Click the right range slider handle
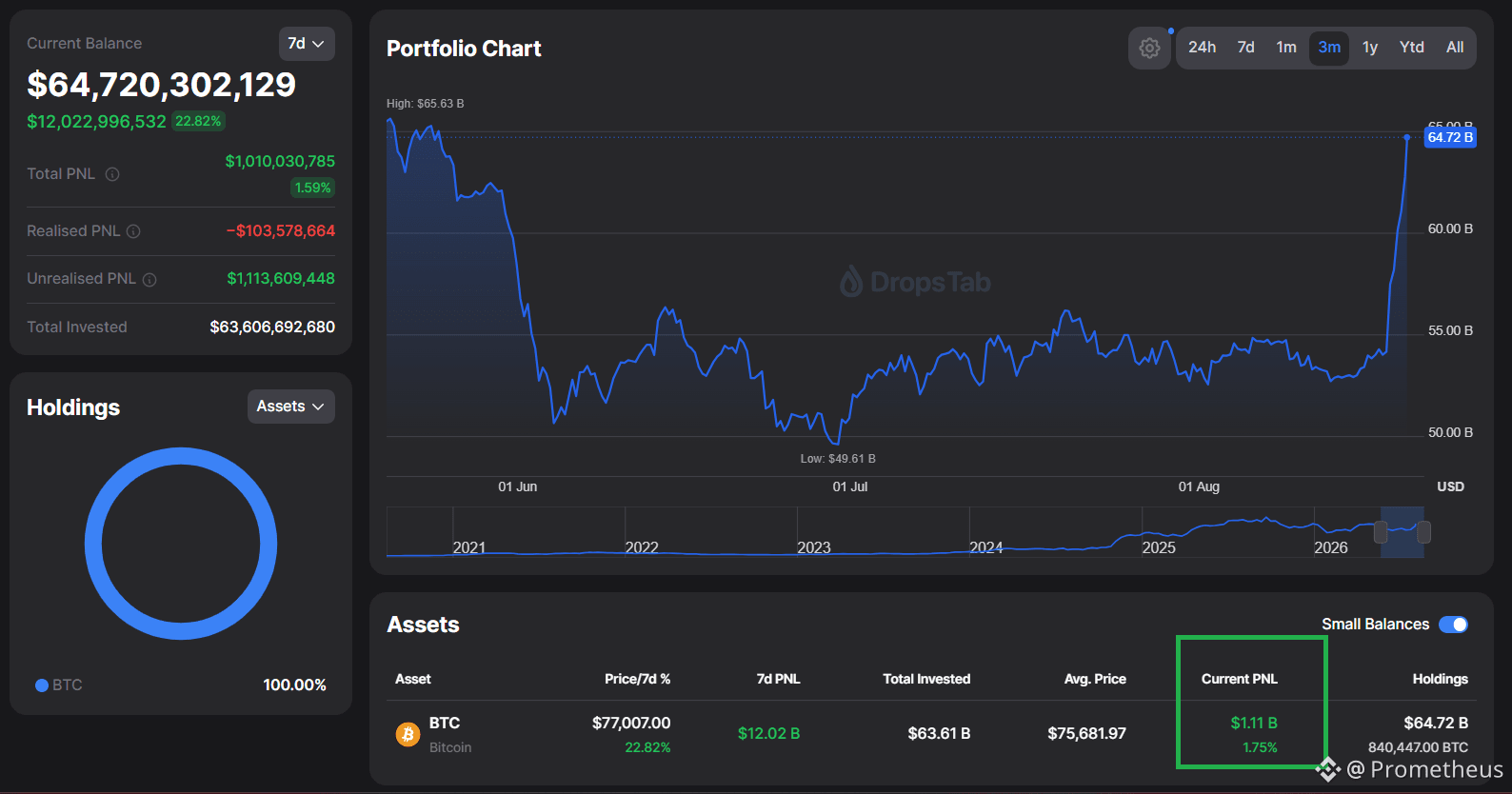This screenshot has height=794, width=1512. [1423, 532]
